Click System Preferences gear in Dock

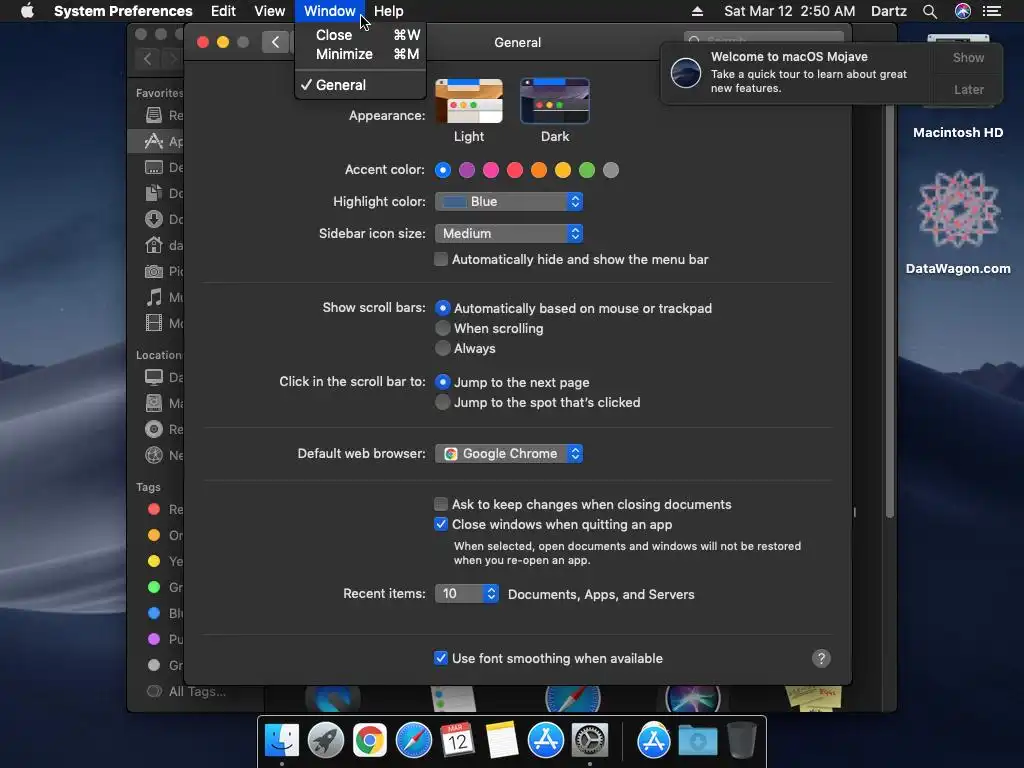coord(590,740)
